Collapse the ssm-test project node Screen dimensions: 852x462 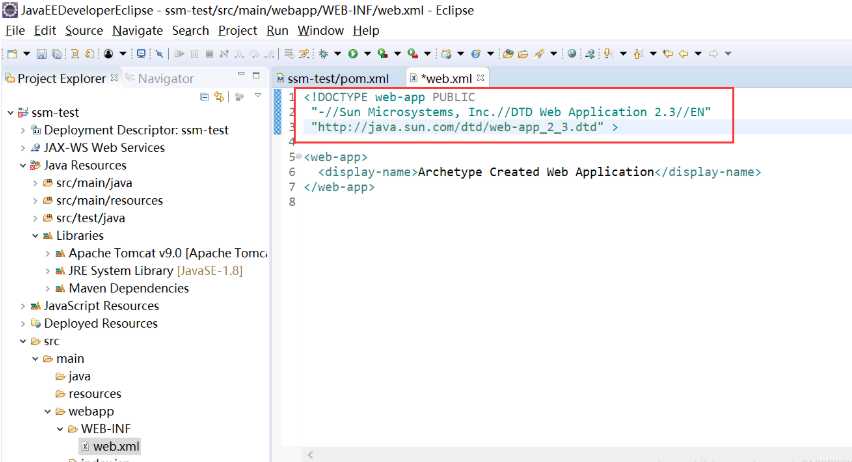tap(10, 113)
